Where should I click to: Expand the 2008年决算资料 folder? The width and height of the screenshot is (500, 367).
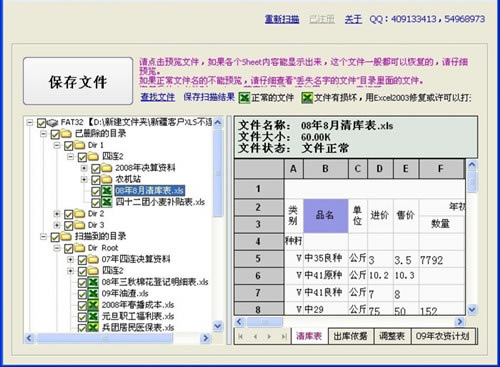pyautogui.click(x=84, y=168)
